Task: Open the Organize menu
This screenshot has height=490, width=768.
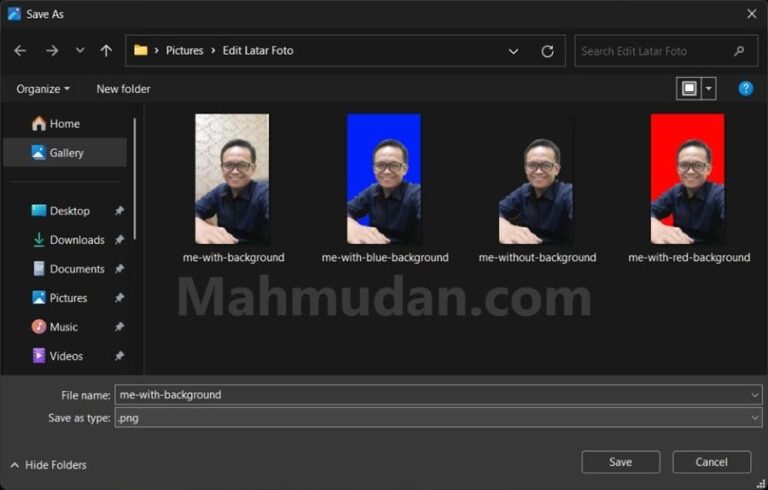Action: [43, 89]
